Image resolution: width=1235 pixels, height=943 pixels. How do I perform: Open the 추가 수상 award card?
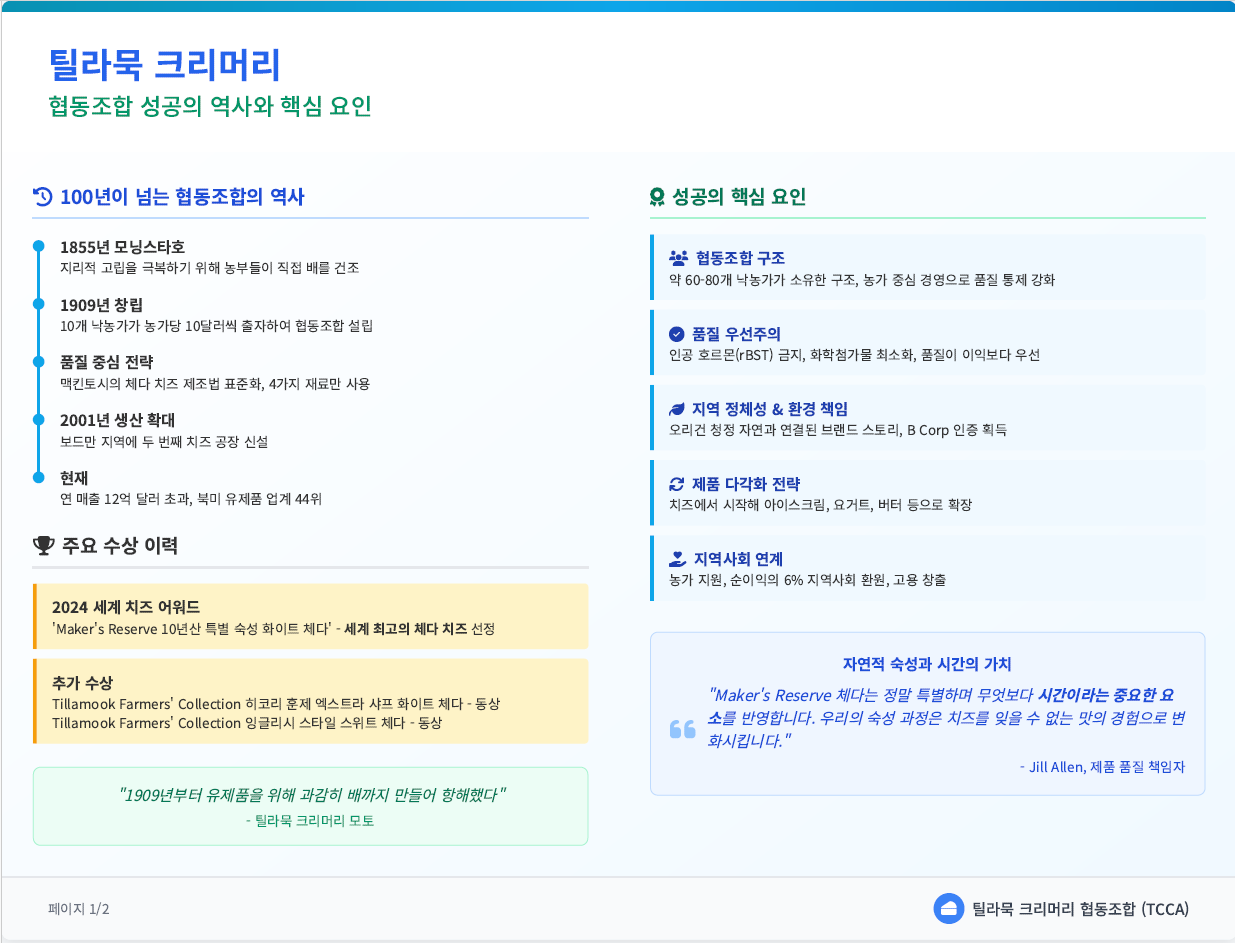[x=311, y=701]
